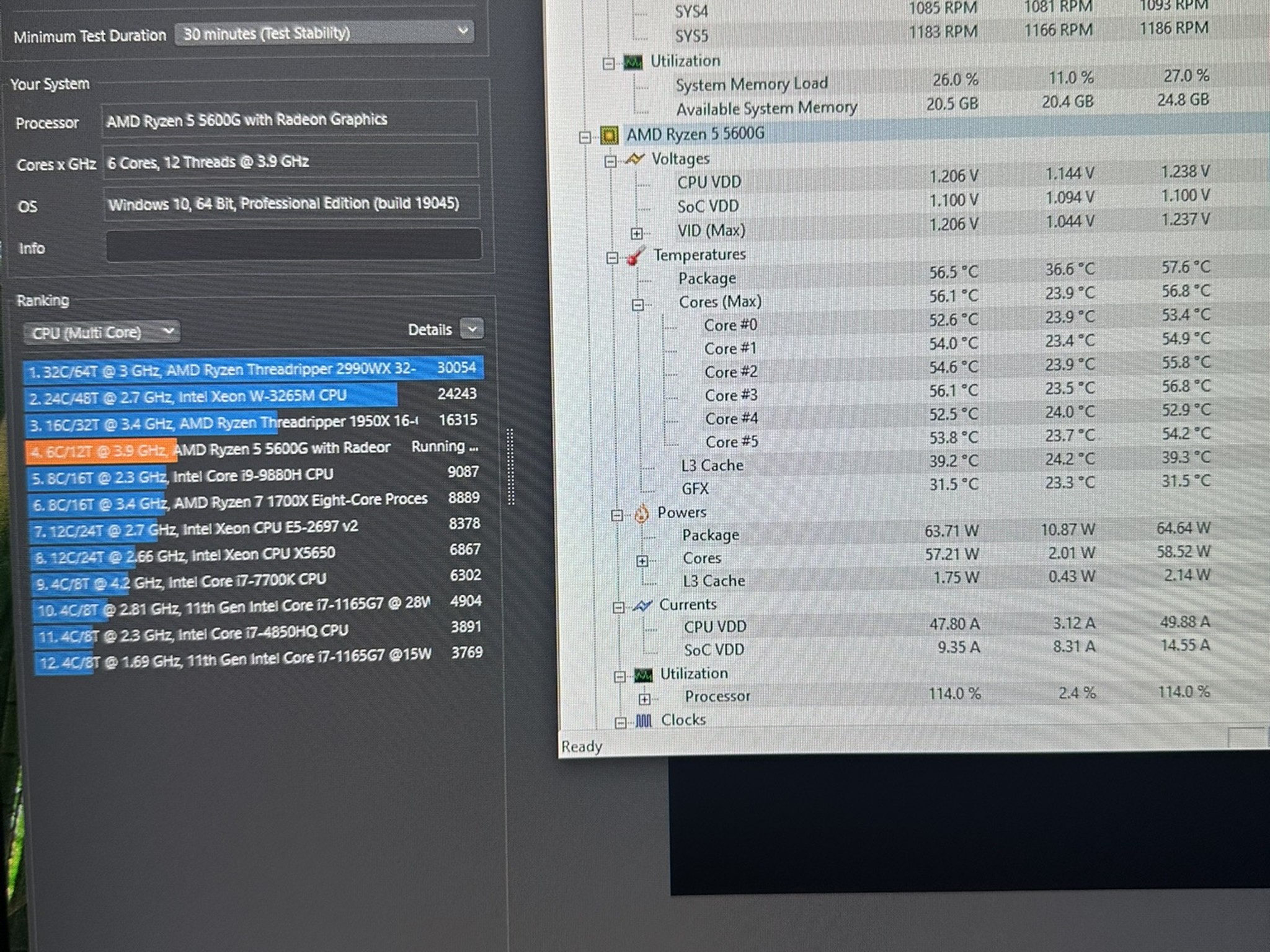
Task: Open the CPU (Multi Core) ranking selector
Action: [x=100, y=332]
